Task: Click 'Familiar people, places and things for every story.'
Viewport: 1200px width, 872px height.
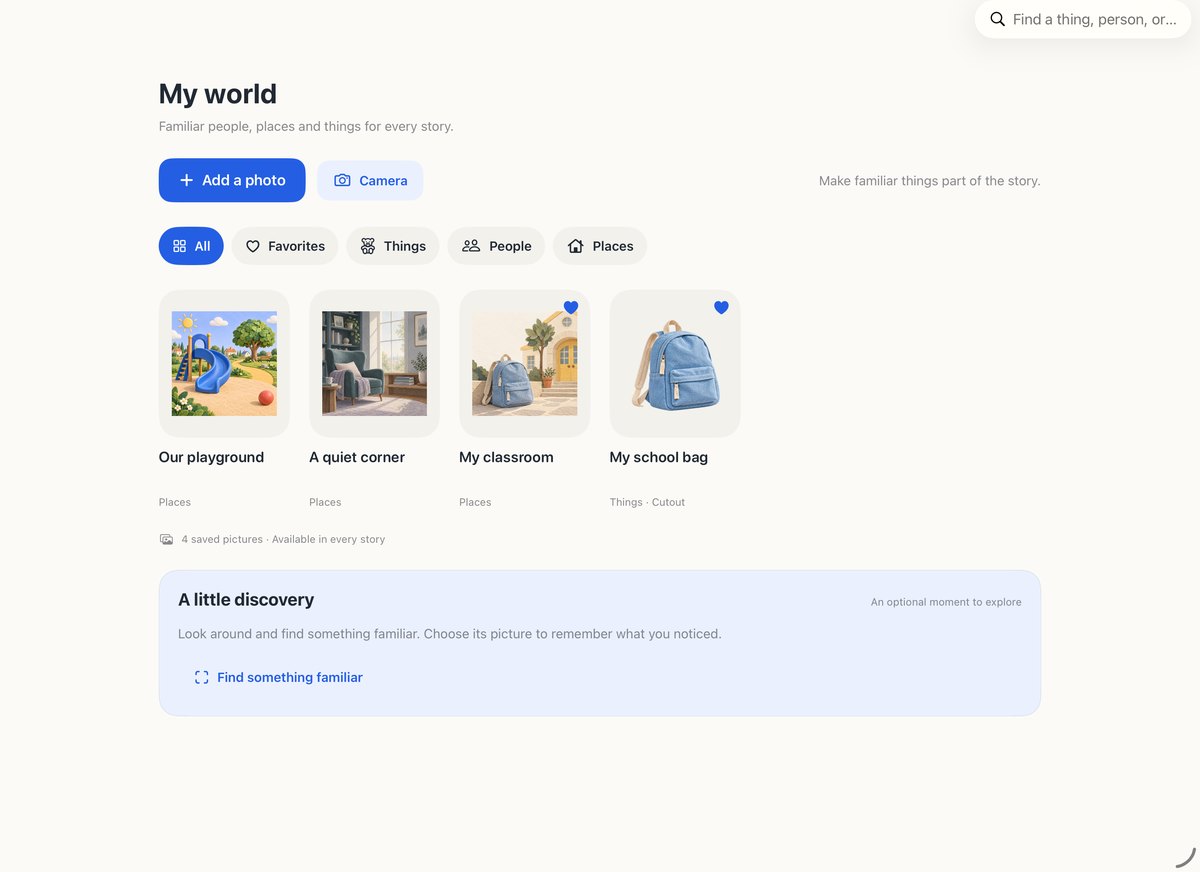Action: (x=306, y=127)
